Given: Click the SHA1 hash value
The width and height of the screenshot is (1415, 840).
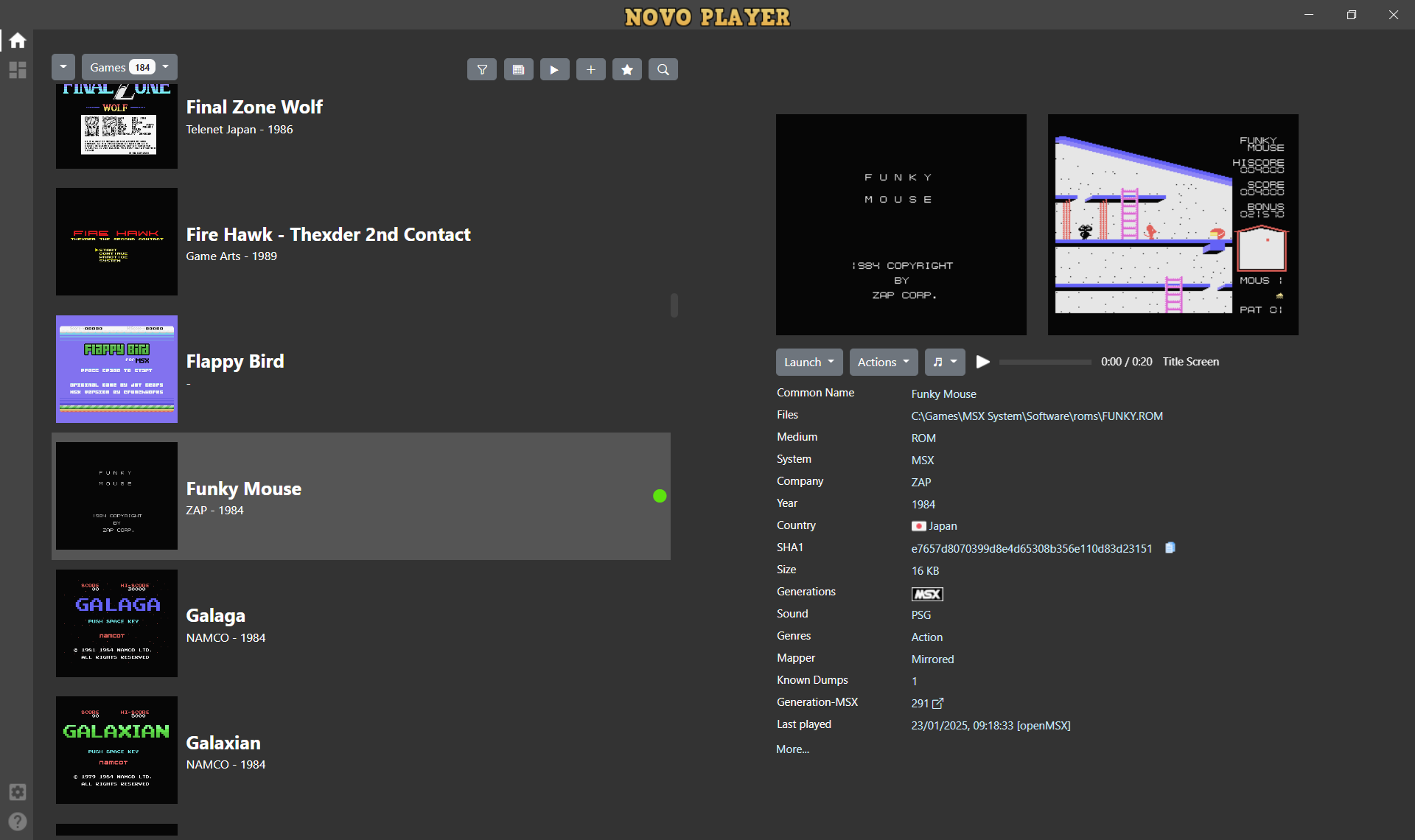Looking at the screenshot, I should tap(1031, 548).
